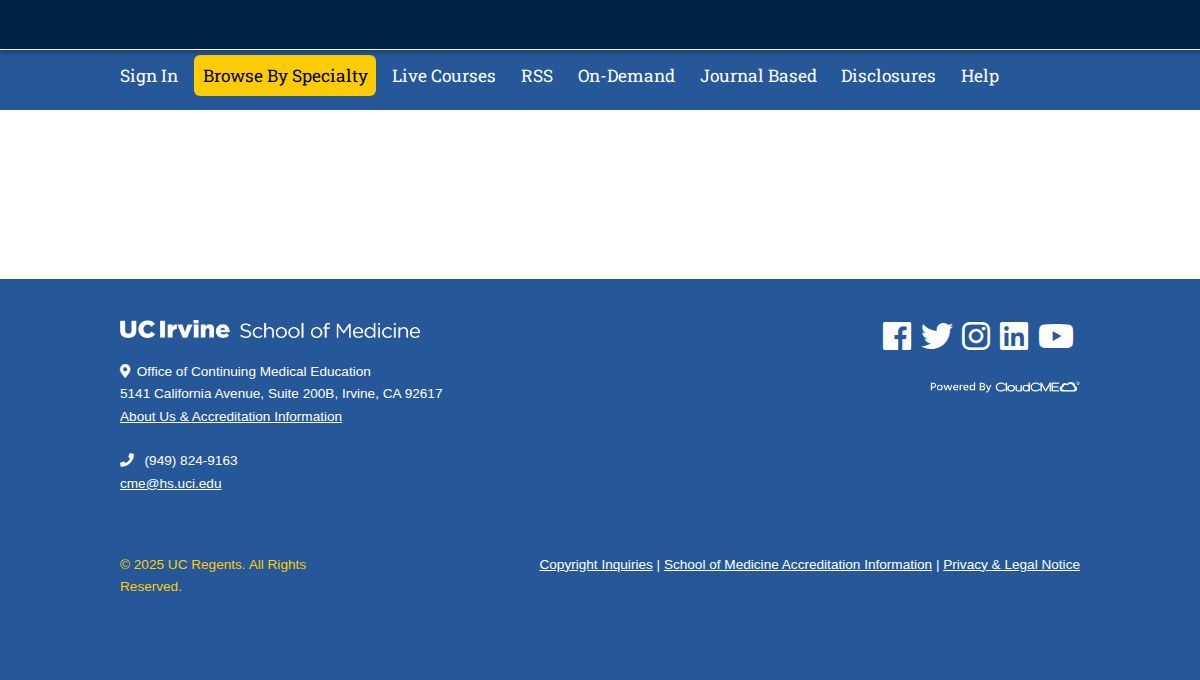Select On-Demand in the navigation bar
The image size is (1200, 680).
tap(626, 76)
